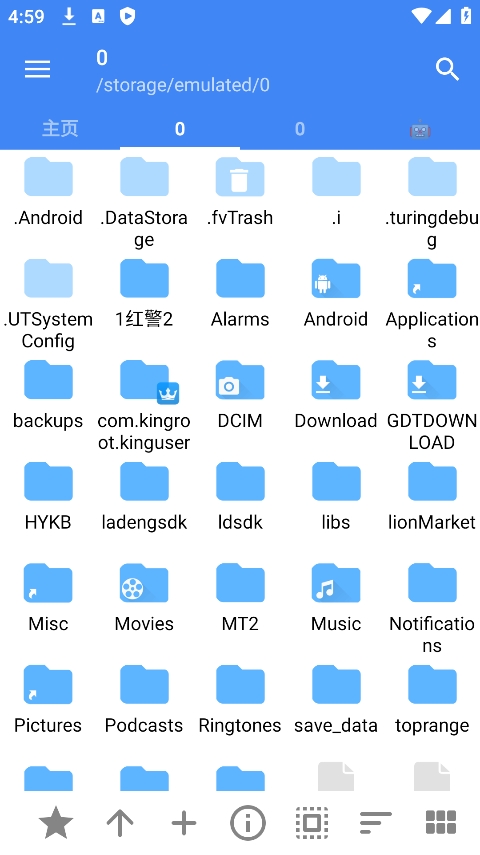Tap the /storage/emulated/0 path text

[183, 85]
